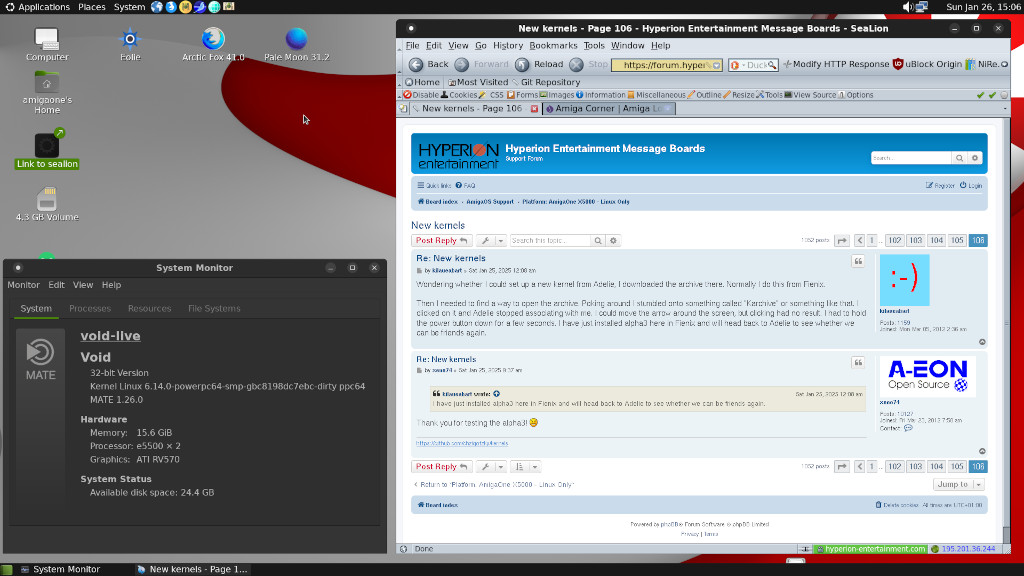Open the topic tools wrench dropdown above posts
This screenshot has width=1024, height=576.
(x=491, y=240)
